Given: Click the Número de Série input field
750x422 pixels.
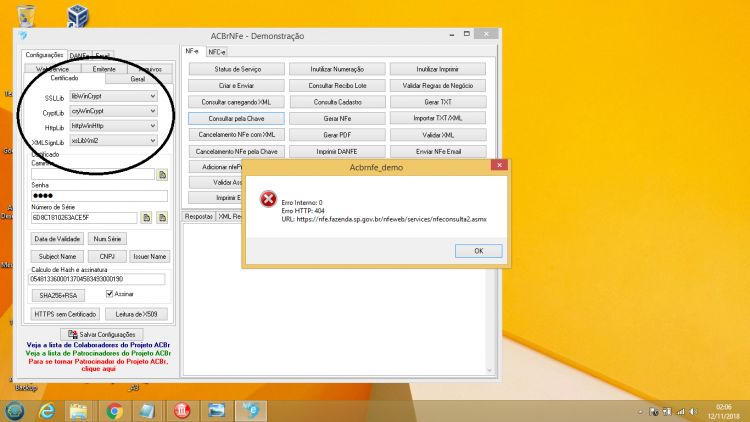Looking at the screenshot, I should tap(84, 218).
